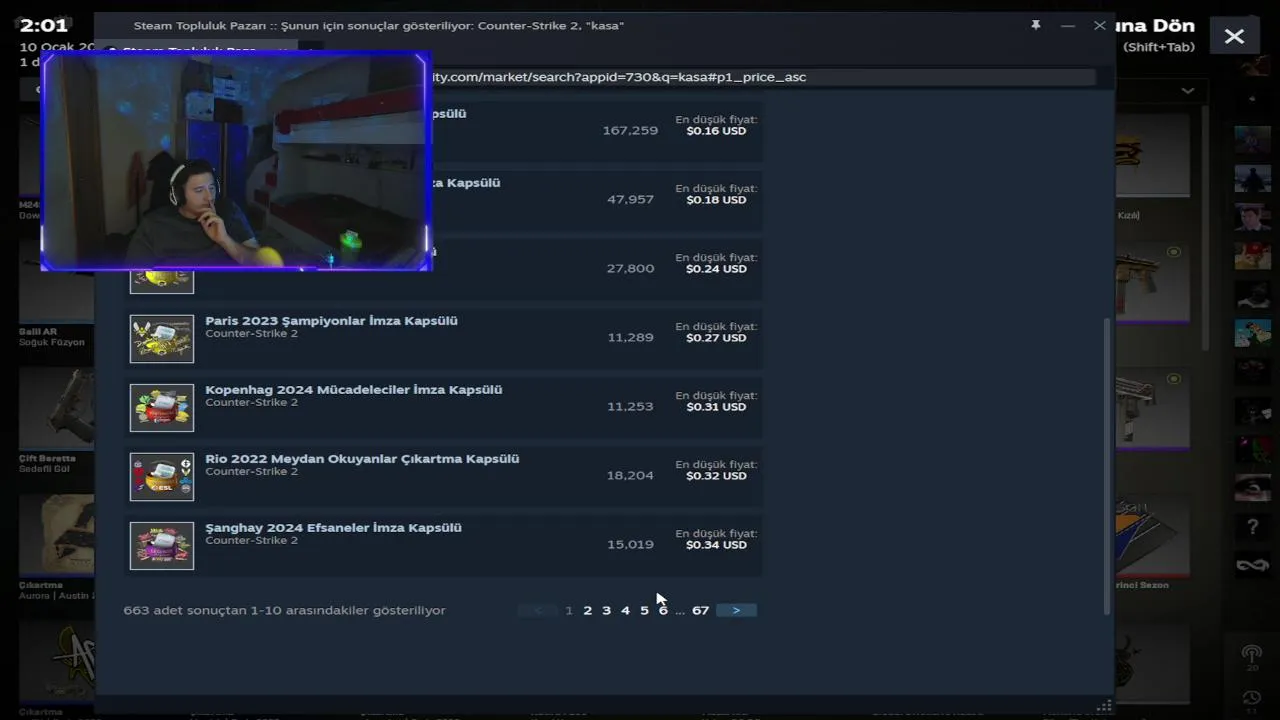Click quantity 15,019 for Şanghay 2024 capsule
This screenshot has height=720, width=1280.
(x=630, y=545)
